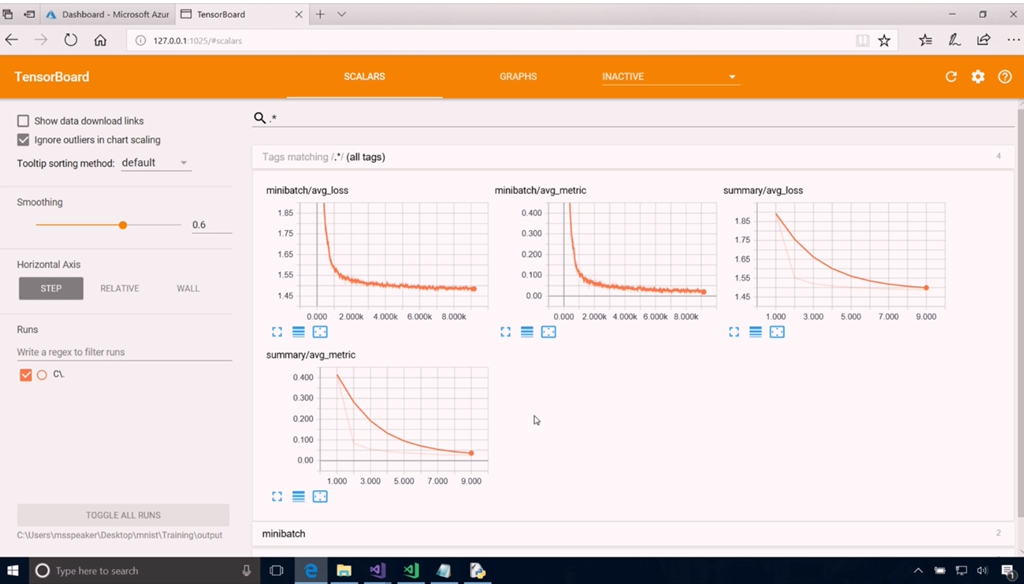Image resolution: width=1024 pixels, height=584 pixels.
Task: Enable Show data download links checkbox
Action: pyautogui.click(x=23, y=121)
